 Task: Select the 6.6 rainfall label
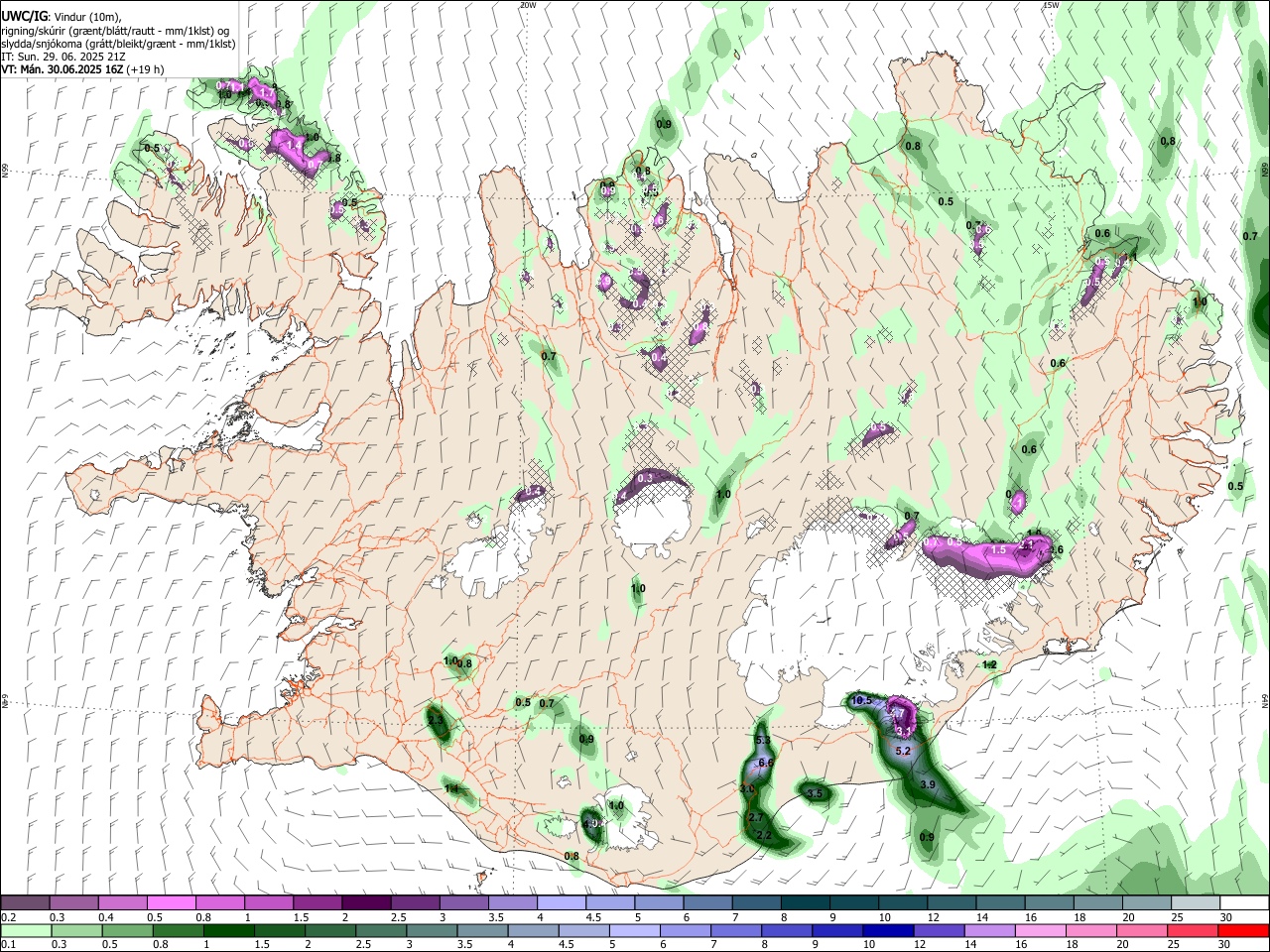[765, 763]
